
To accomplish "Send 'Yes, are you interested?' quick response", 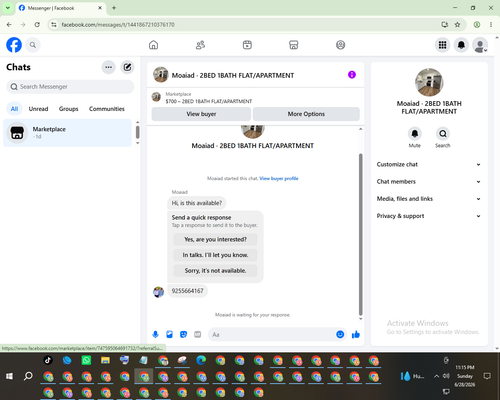I will click(x=215, y=239).
